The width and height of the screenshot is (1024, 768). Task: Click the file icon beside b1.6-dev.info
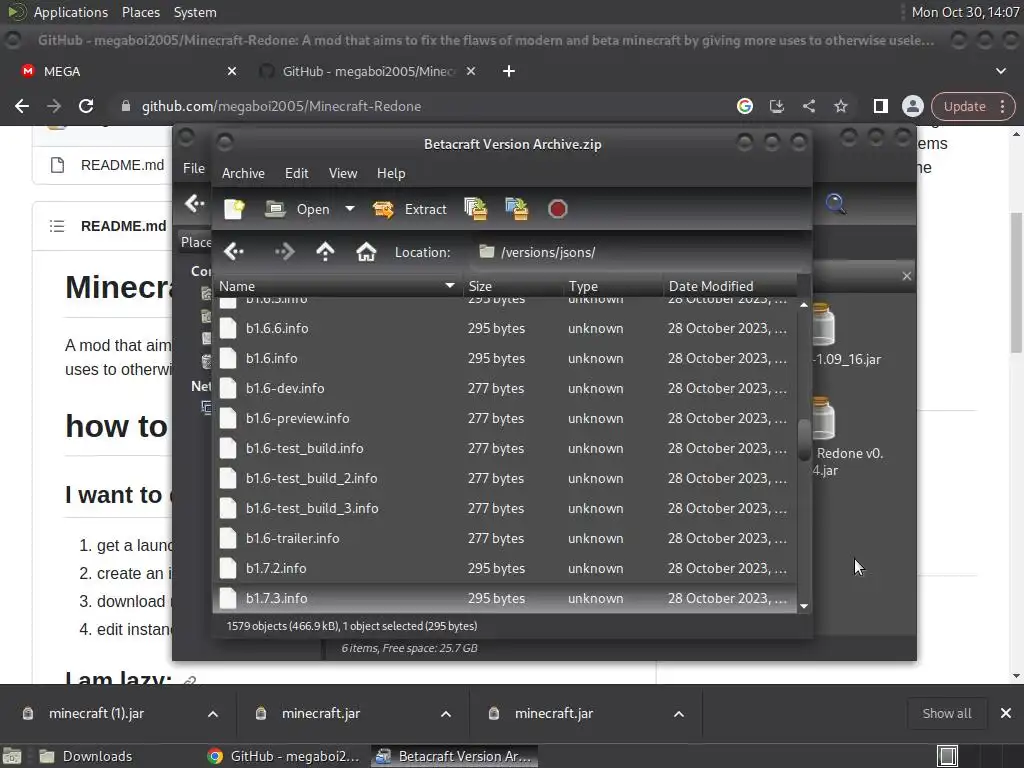[228, 388]
